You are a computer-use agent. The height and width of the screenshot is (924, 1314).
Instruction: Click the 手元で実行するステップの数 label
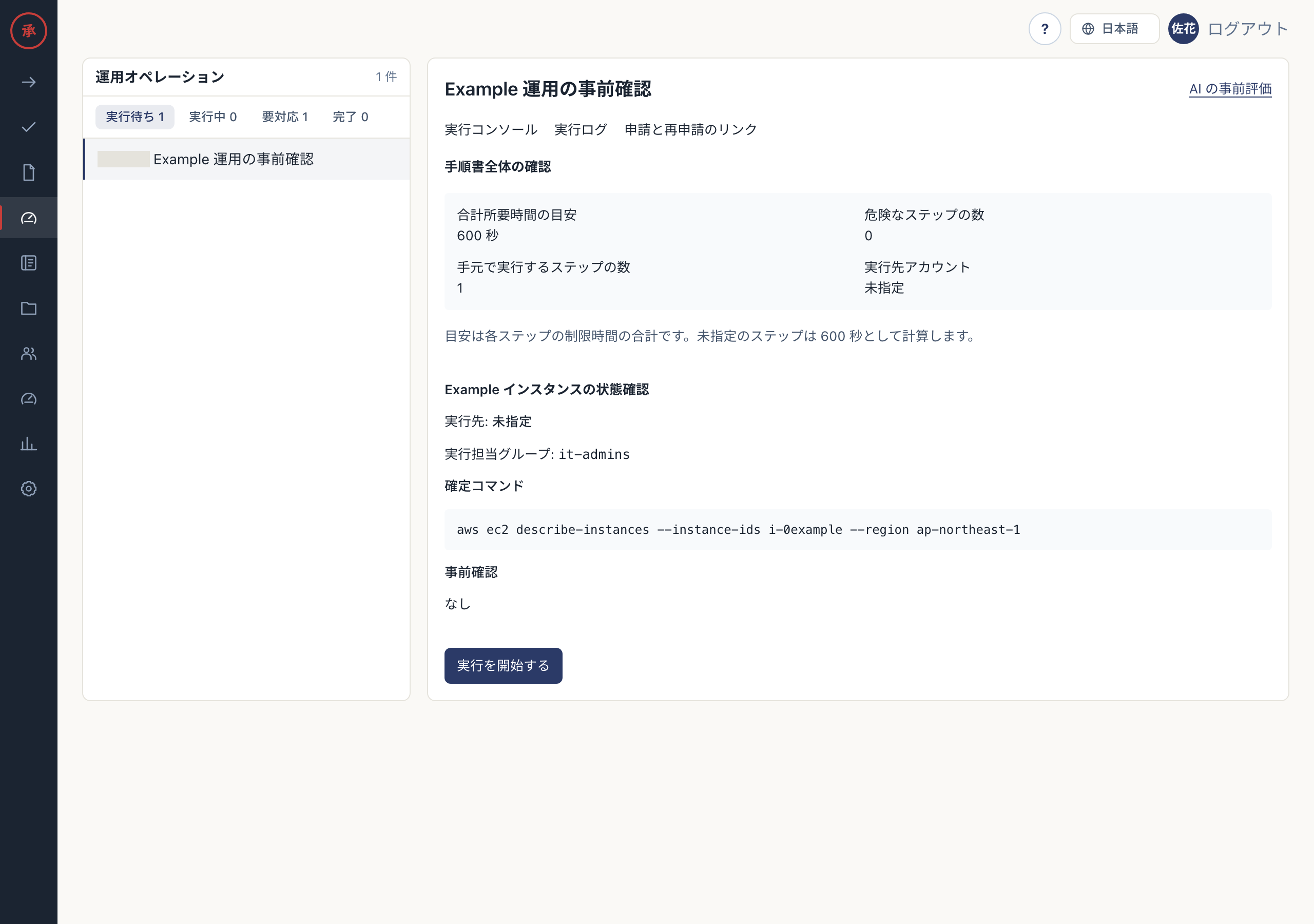click(x=543, y=267)
